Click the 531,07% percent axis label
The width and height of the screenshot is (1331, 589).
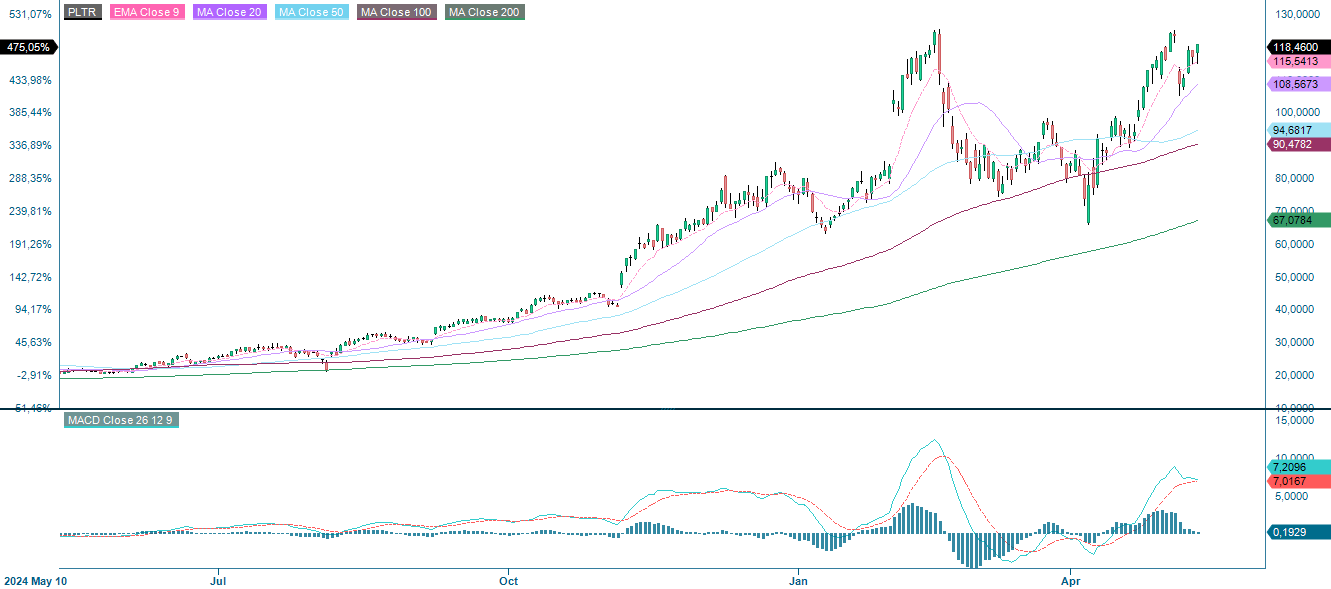(30, 14)
